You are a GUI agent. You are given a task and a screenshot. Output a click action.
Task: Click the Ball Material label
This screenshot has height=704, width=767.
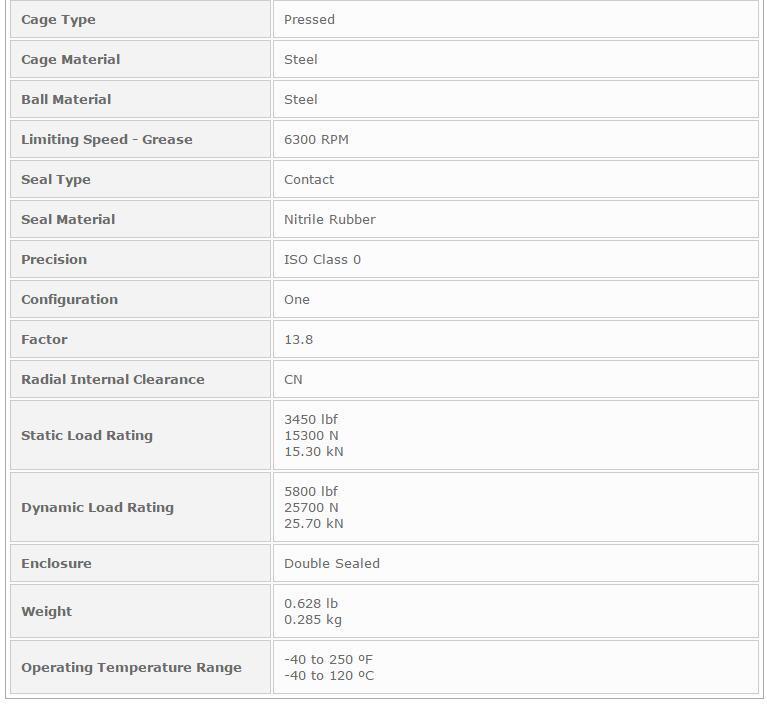click(66, 100)
